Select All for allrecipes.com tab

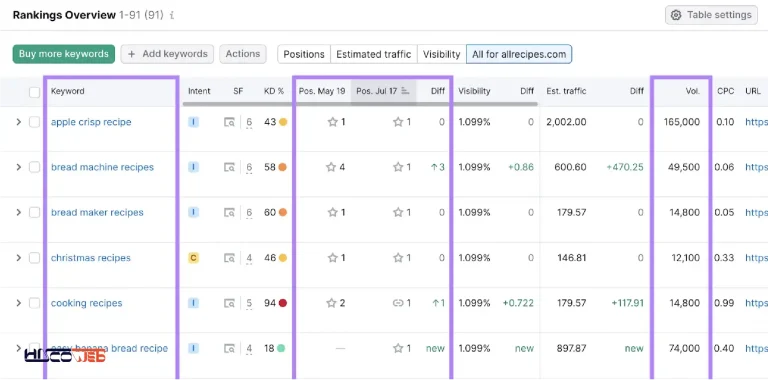(x=519, y=54)
